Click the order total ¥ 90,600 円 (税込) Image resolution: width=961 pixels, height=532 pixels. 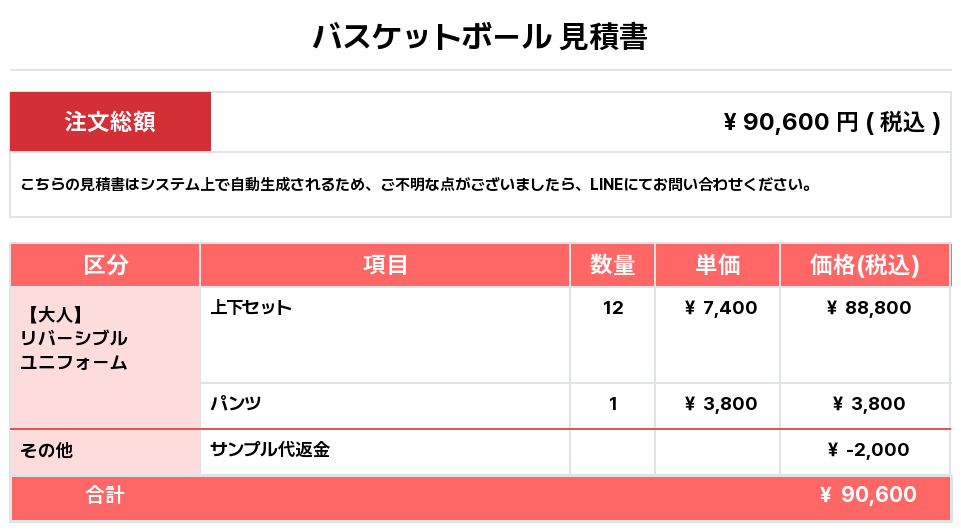click(x=832, y=122)
